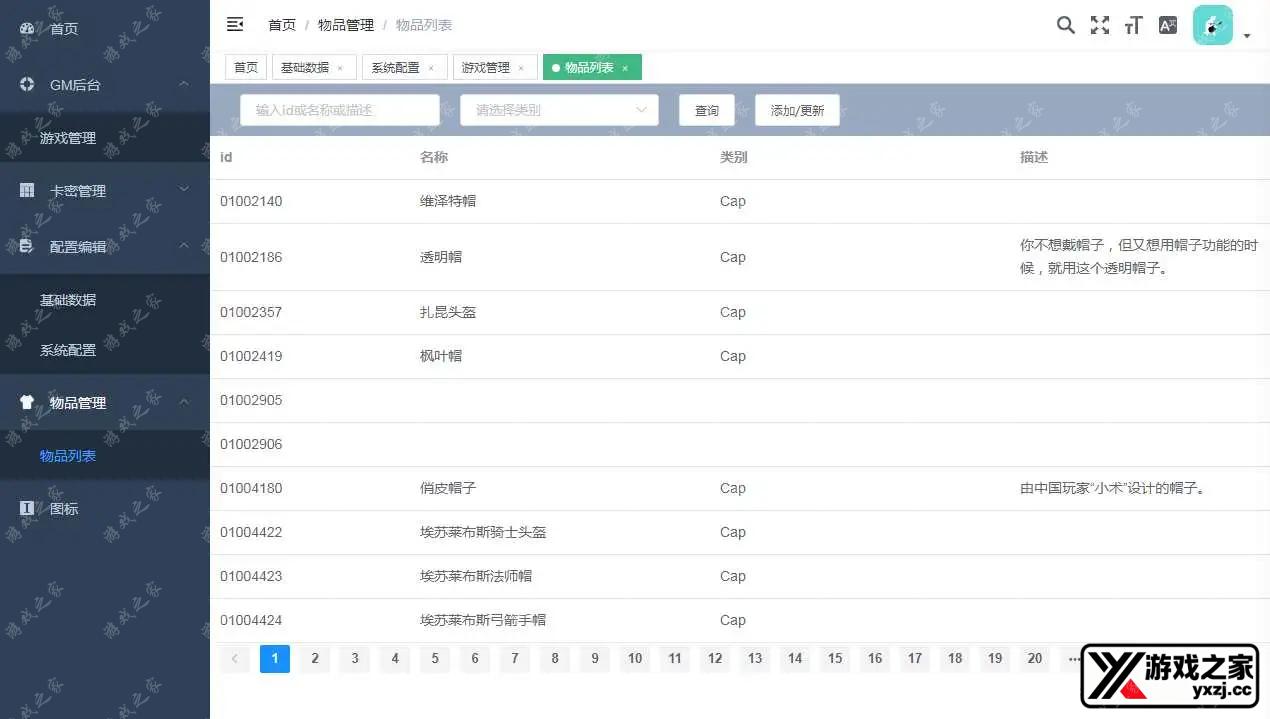Screen dimensions: 1270x719
Task: Open the header search icon
Action: [1066, 26]
